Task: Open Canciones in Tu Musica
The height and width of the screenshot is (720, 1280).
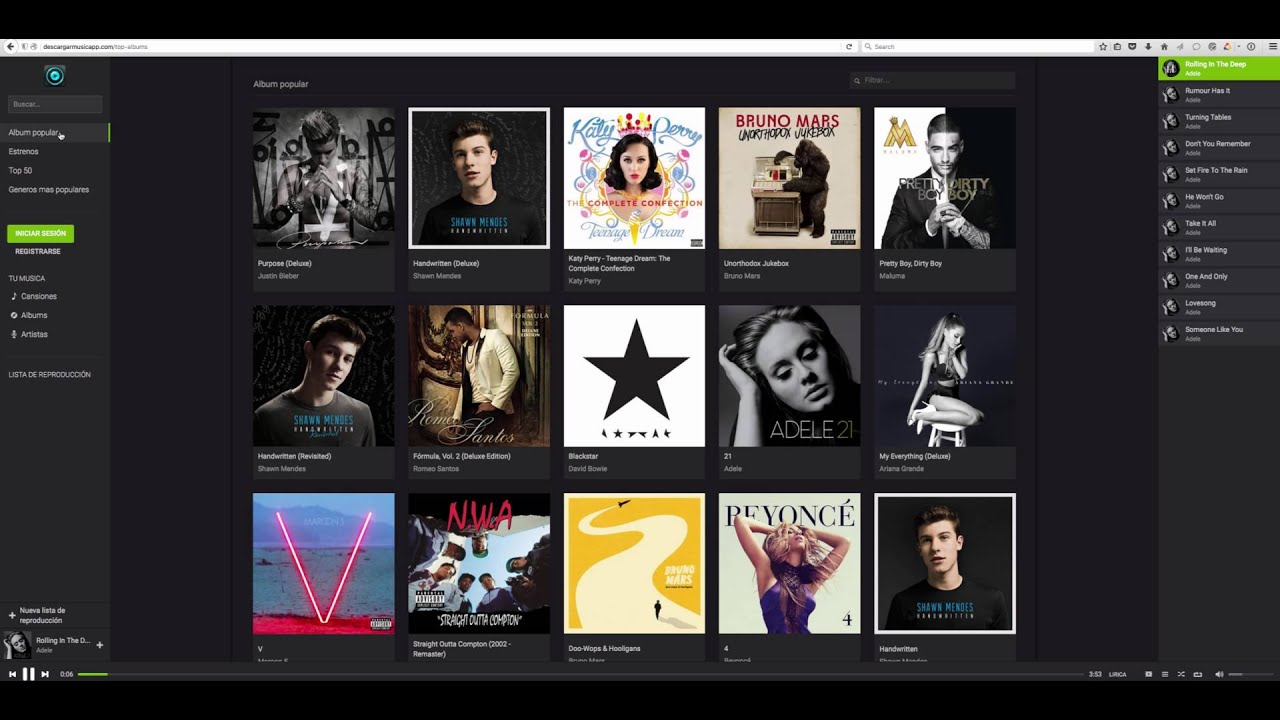Action: coord(38,296)
